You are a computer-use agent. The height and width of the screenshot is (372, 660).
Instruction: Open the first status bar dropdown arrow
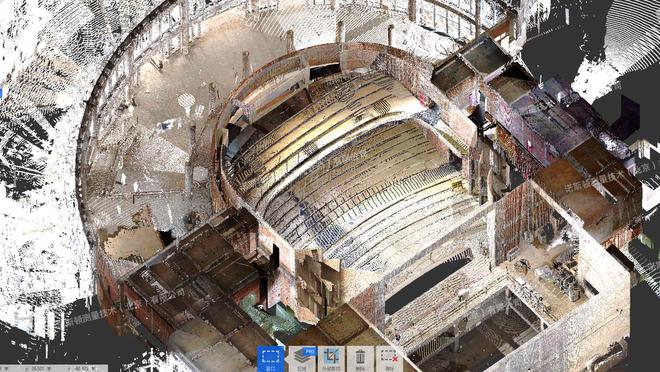pos(6,369)
